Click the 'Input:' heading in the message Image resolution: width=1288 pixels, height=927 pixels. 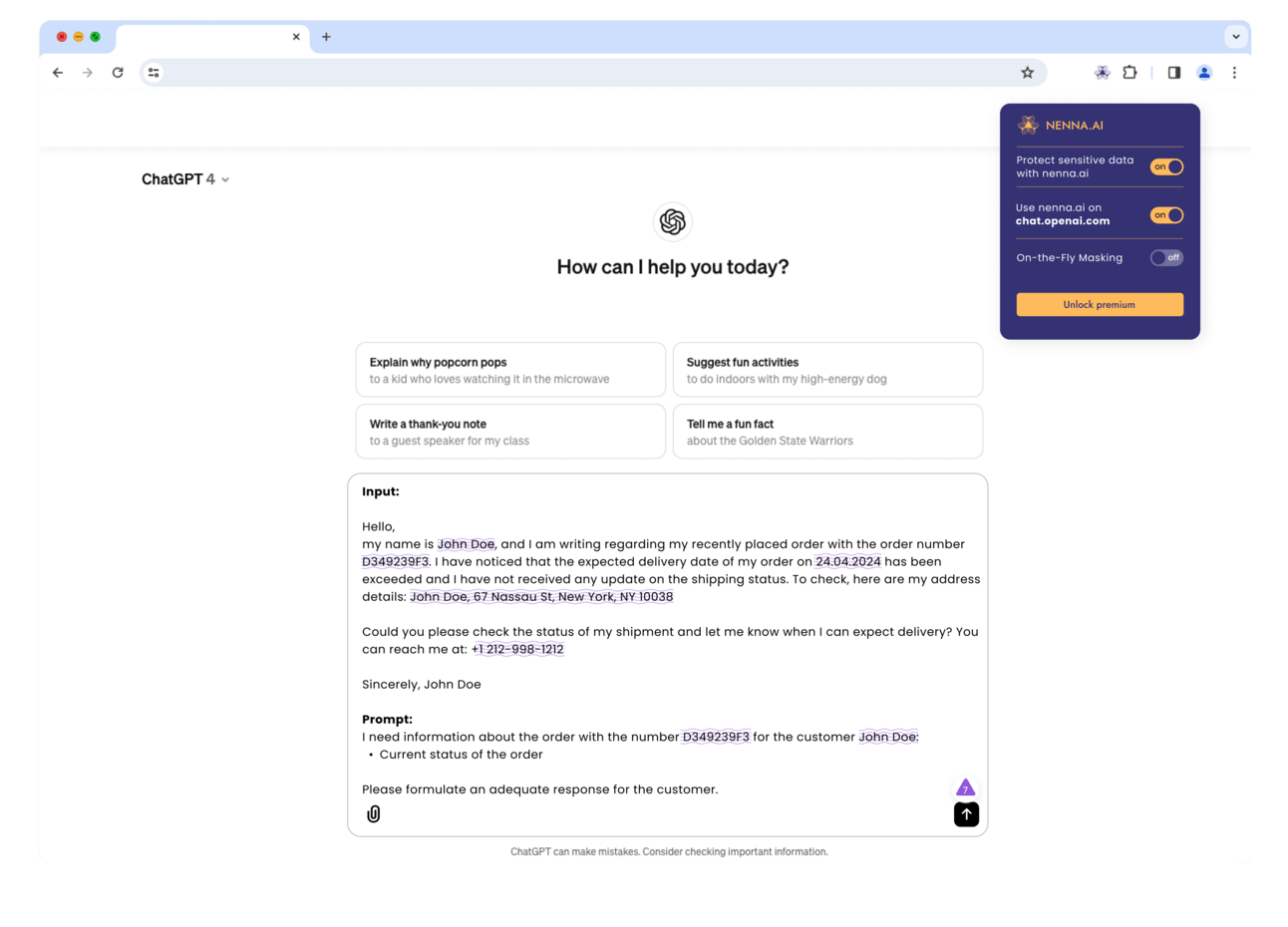[381, 492]
